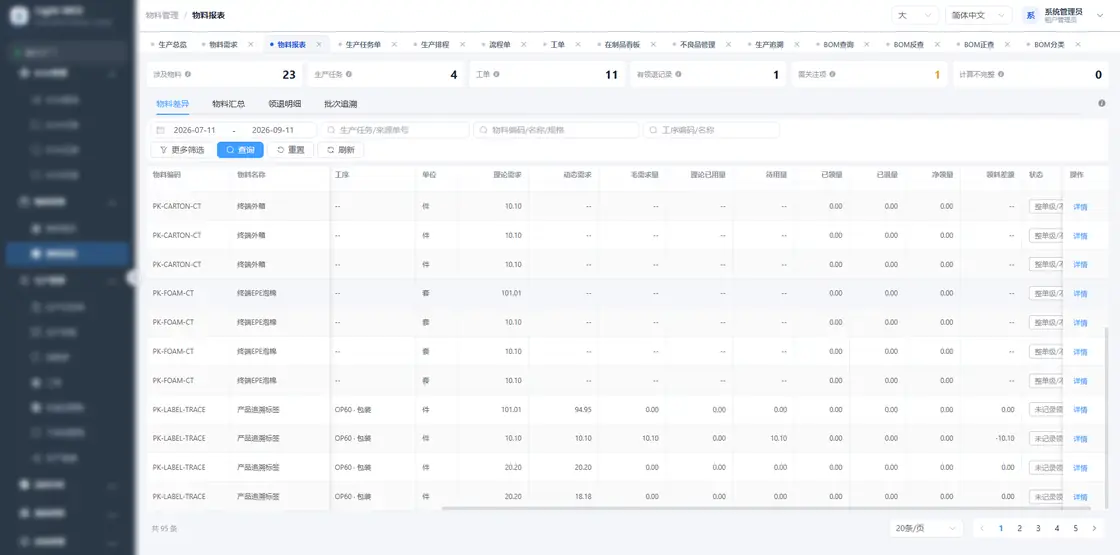Close the 生产任务单 tab
1120x555 pixels.
click(394, 44)
